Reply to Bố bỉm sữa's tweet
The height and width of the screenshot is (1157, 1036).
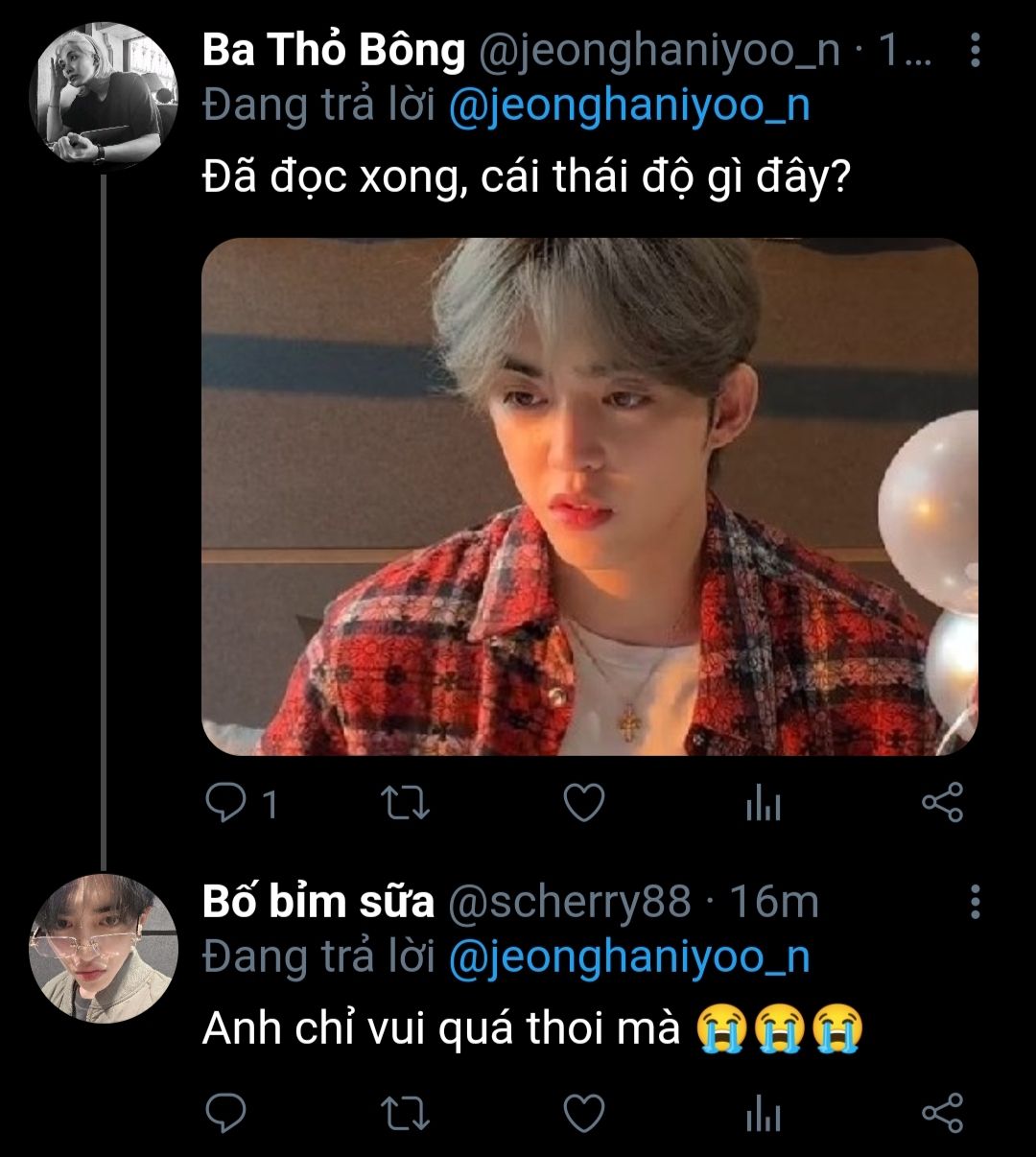point(225,1113)
